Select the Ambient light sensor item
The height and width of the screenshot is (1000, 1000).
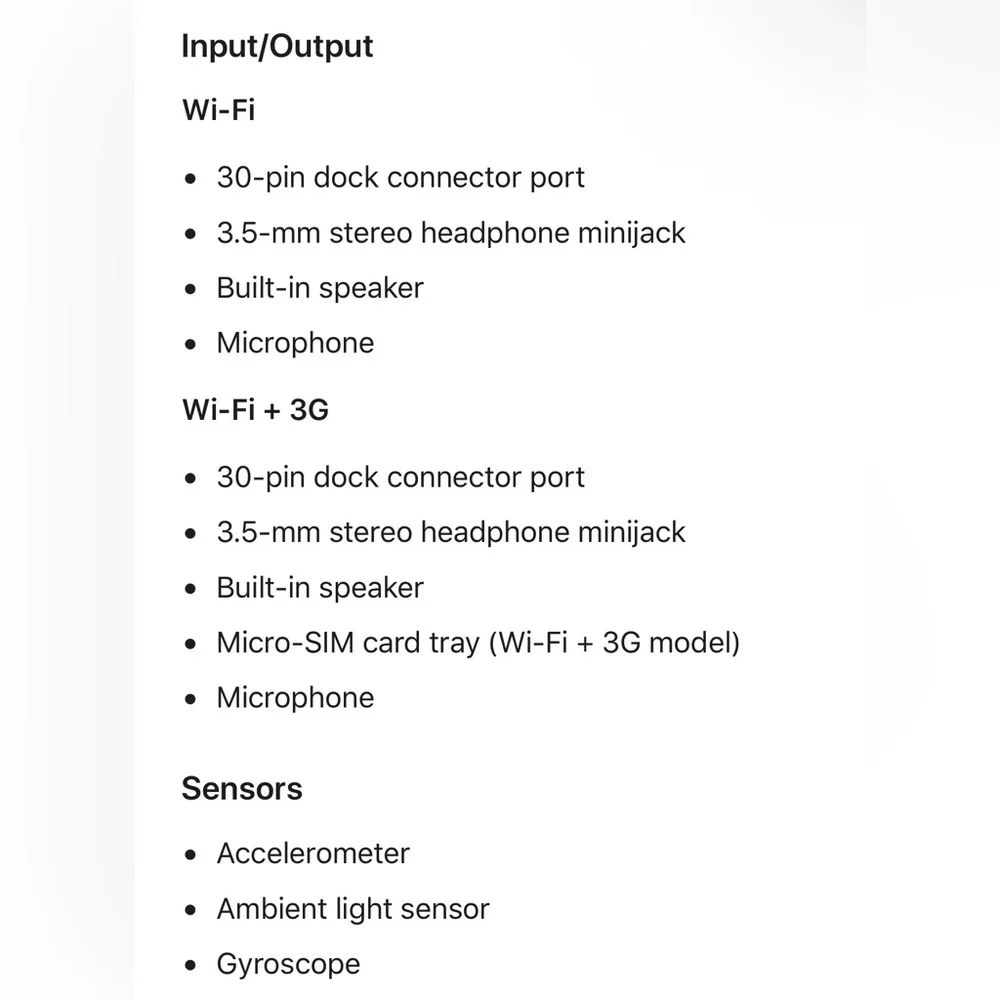click(353, 909)
